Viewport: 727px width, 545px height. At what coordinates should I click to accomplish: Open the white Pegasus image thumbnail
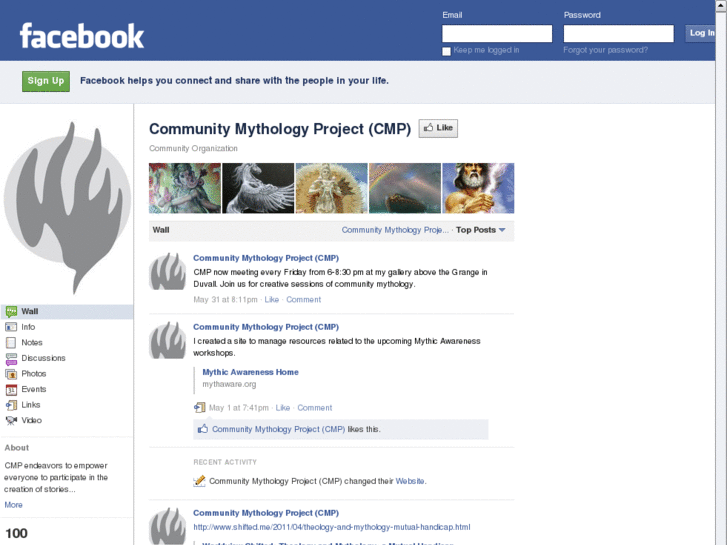point(258,188)
